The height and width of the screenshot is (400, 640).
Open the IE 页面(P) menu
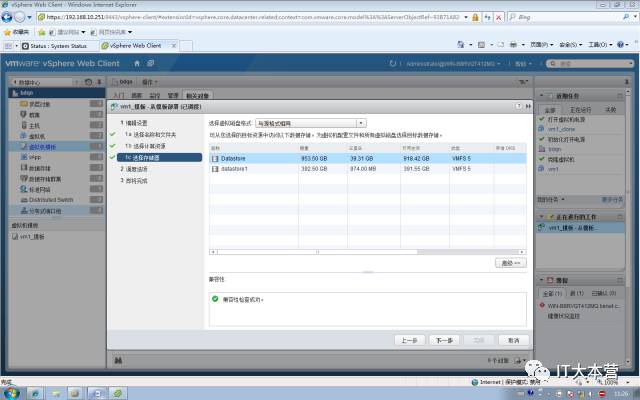click(542, 44)
